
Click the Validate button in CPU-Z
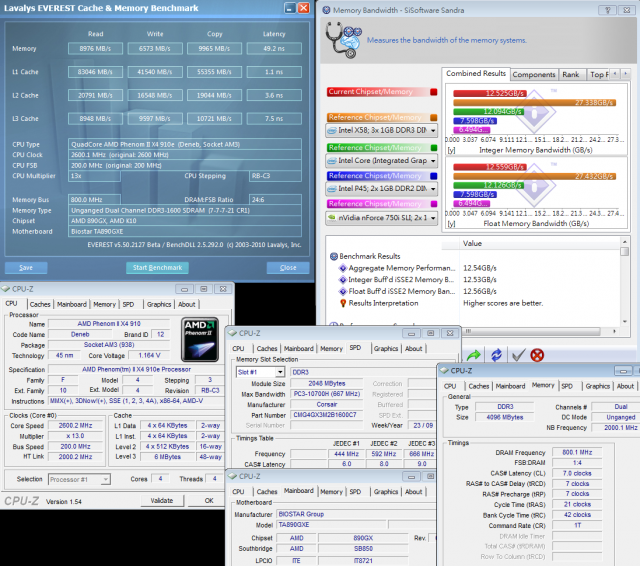162,500
